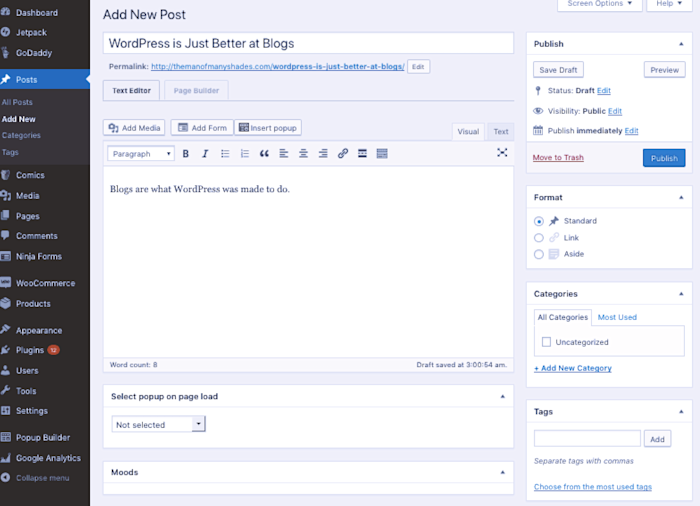Switch to the Visual editor tab
Image resolution: width=700 pixels, height=506 pixels.
click(x=468, y=132)
